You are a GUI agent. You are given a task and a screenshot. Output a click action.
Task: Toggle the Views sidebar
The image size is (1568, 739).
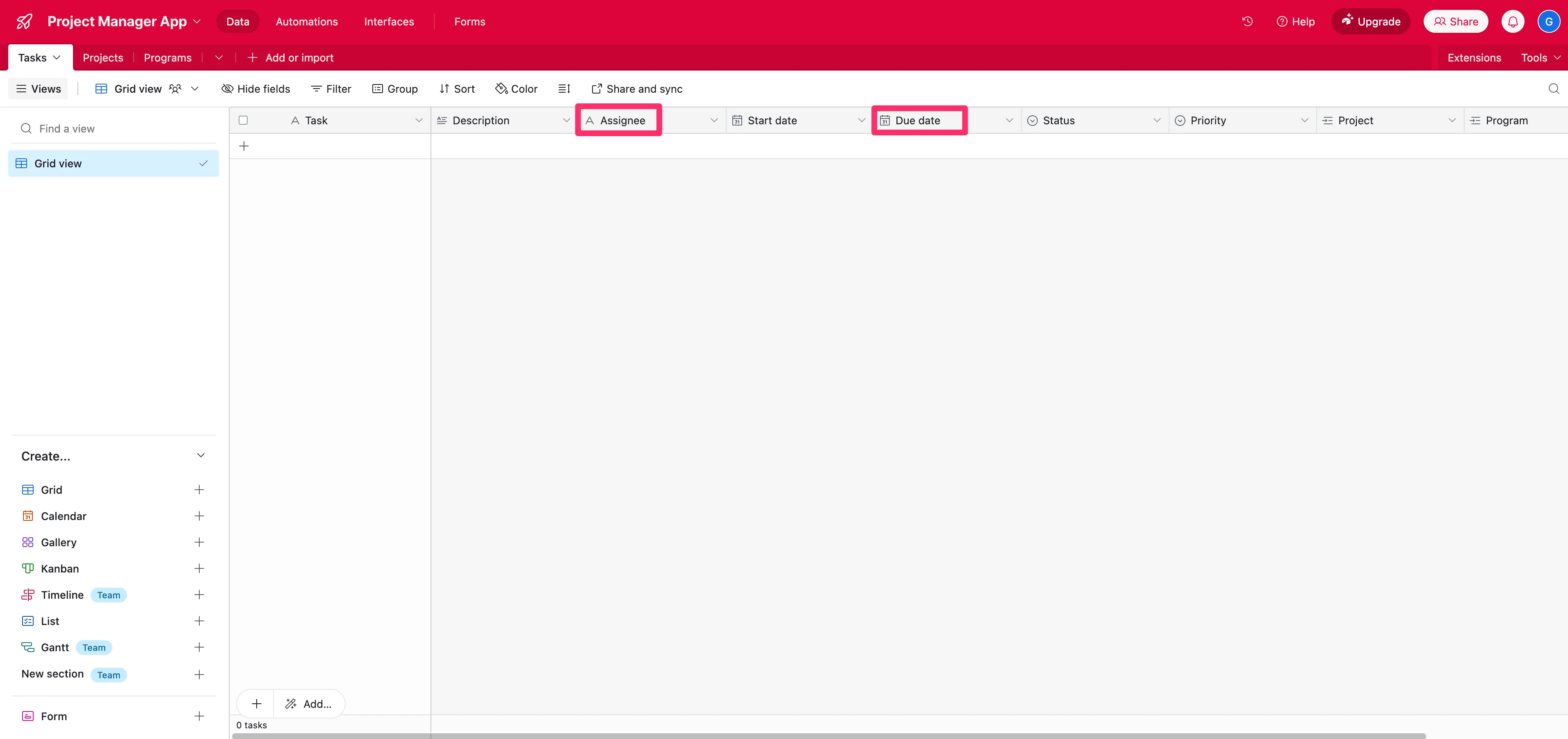[38, 89]
